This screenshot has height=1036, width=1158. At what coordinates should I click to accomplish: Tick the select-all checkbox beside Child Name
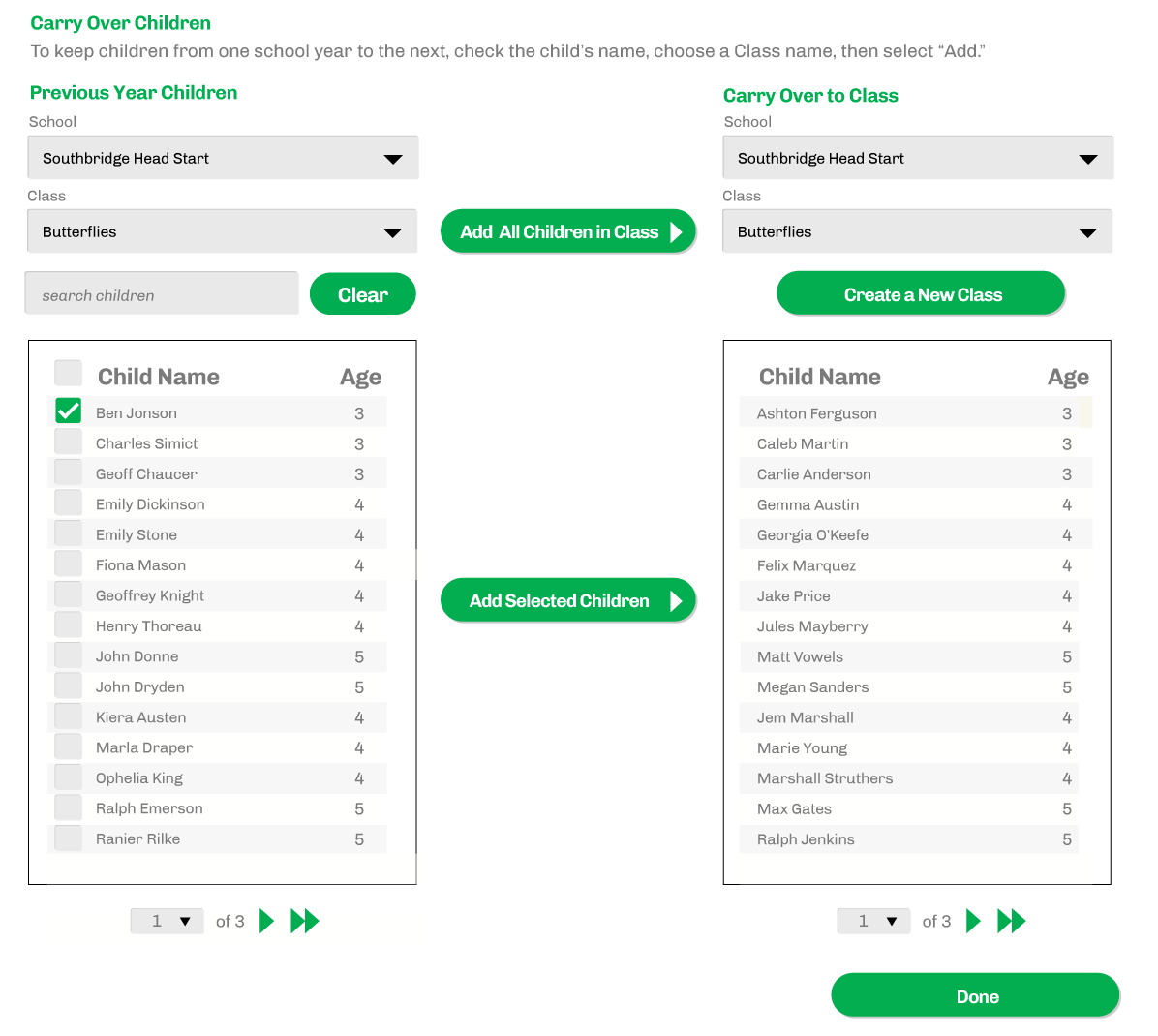click(x=69, y=374)
